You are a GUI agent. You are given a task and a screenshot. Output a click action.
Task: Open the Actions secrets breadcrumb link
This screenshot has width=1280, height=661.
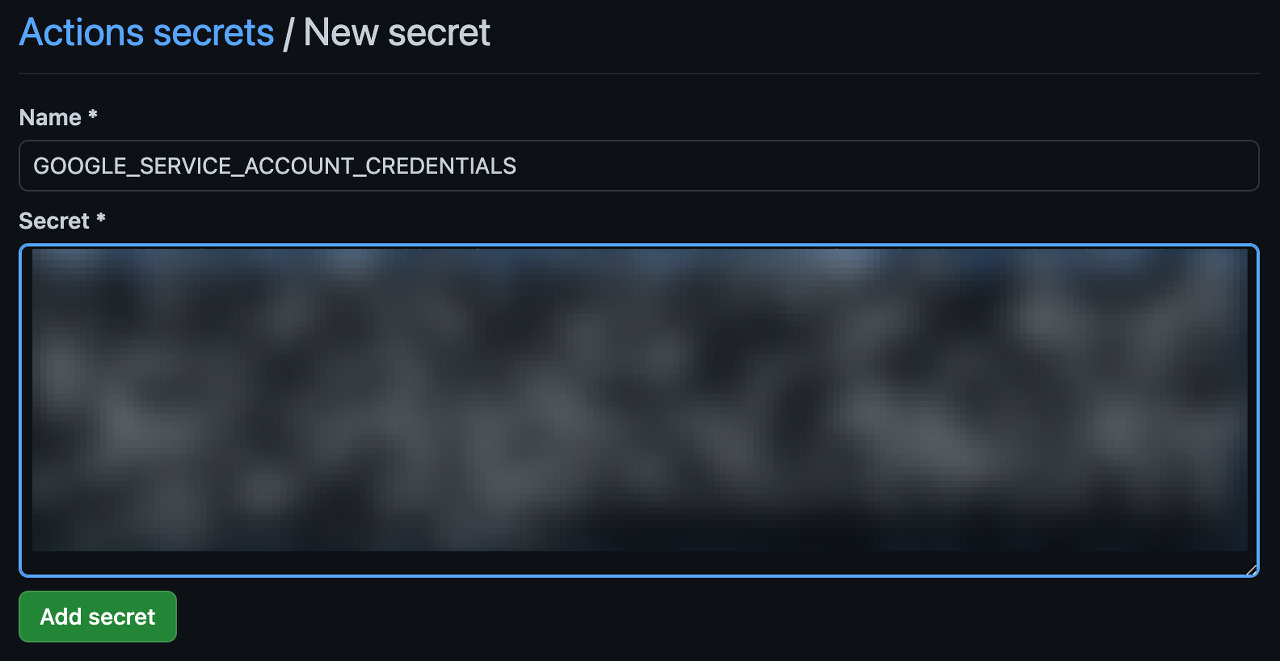(146, 33)
